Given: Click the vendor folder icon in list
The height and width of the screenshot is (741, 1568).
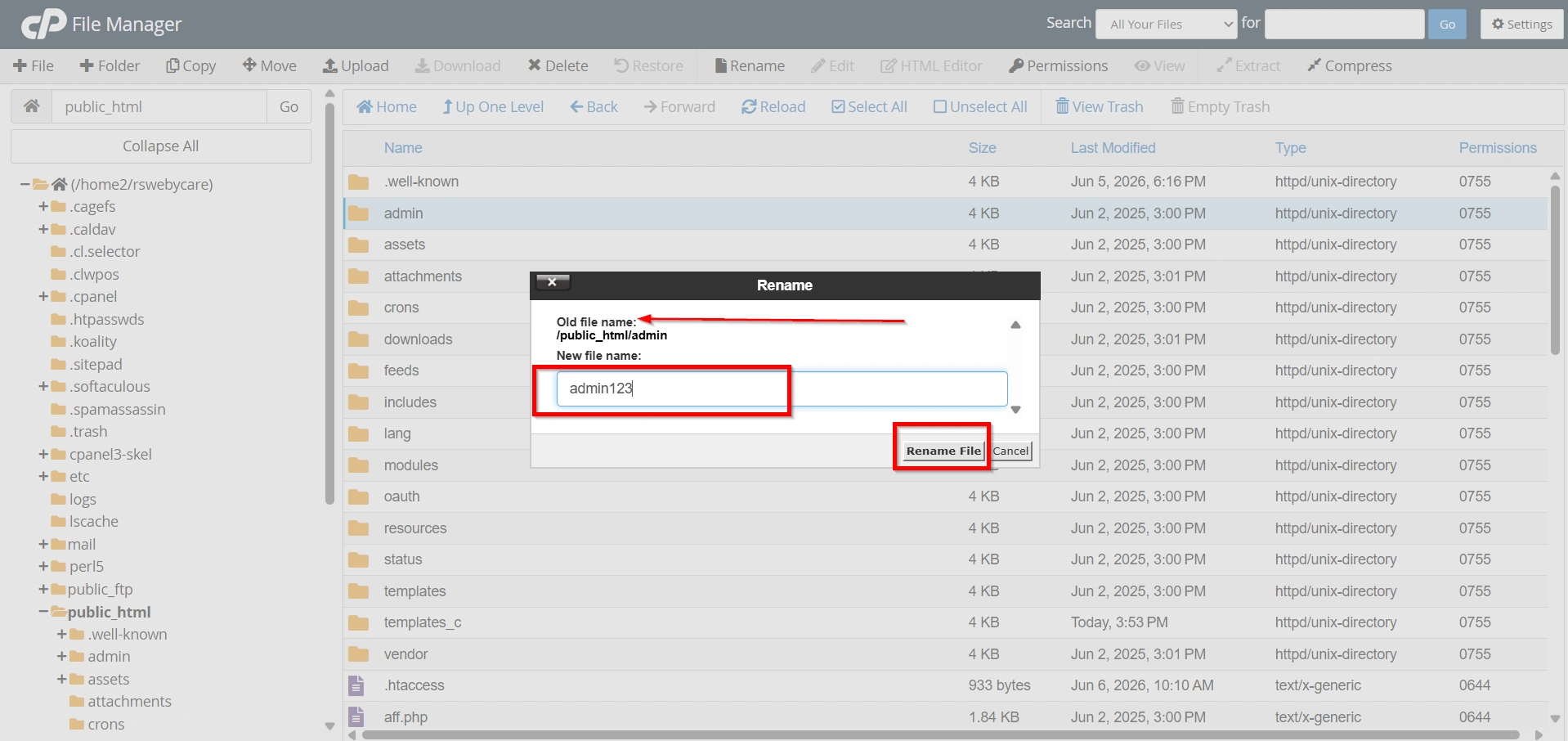Looking at the screenshot, I should pos(358,654).
